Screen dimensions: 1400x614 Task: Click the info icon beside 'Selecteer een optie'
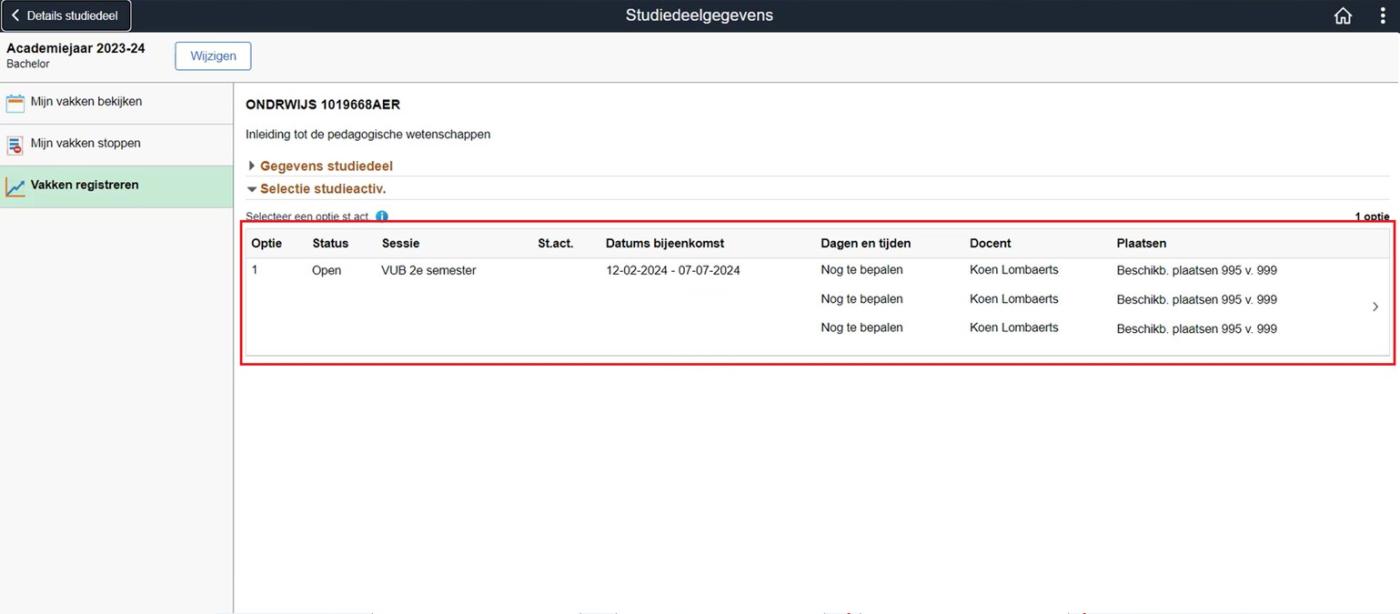click(x=382, y=216)
